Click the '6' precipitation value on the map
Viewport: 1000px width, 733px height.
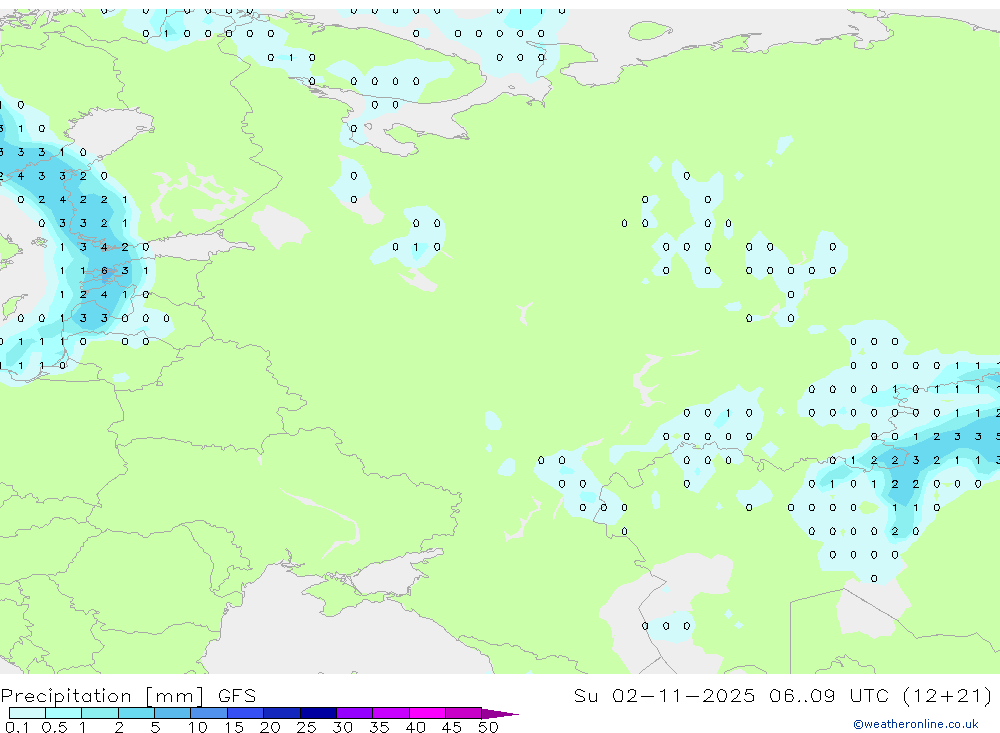click(104, 270)
